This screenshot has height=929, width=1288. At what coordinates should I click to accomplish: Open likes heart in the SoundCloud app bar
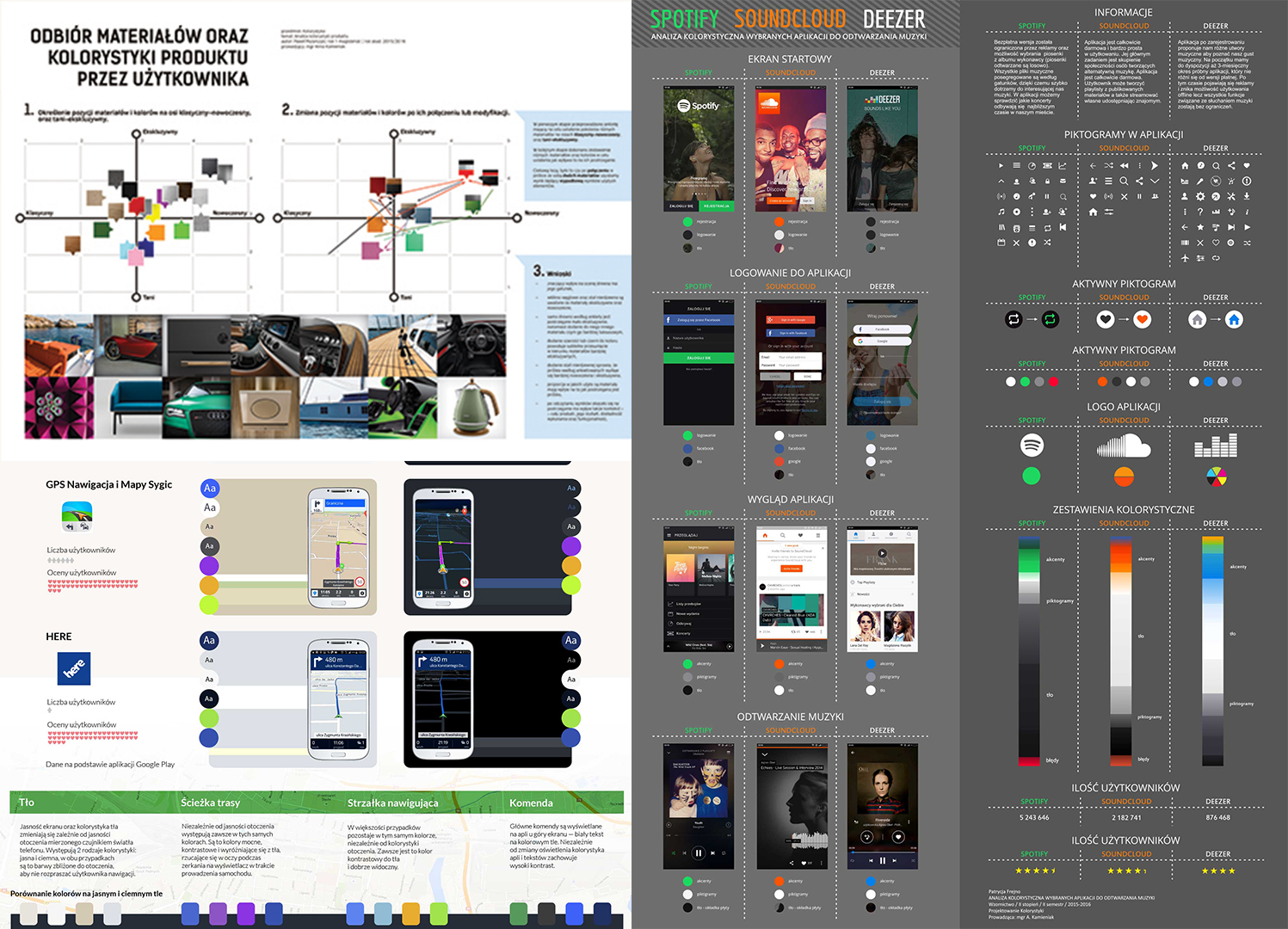[x=799, y=535]
